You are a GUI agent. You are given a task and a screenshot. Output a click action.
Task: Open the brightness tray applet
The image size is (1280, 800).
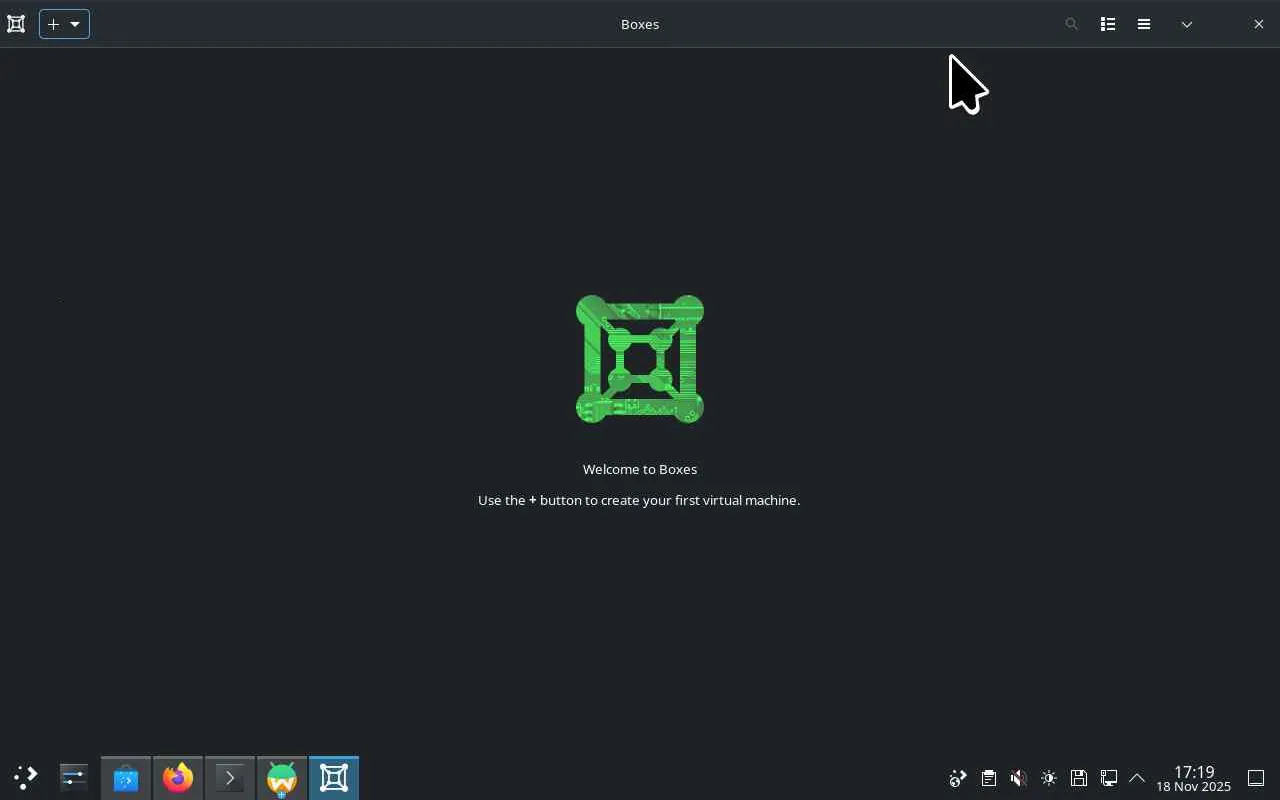[x=1048, y=778]
